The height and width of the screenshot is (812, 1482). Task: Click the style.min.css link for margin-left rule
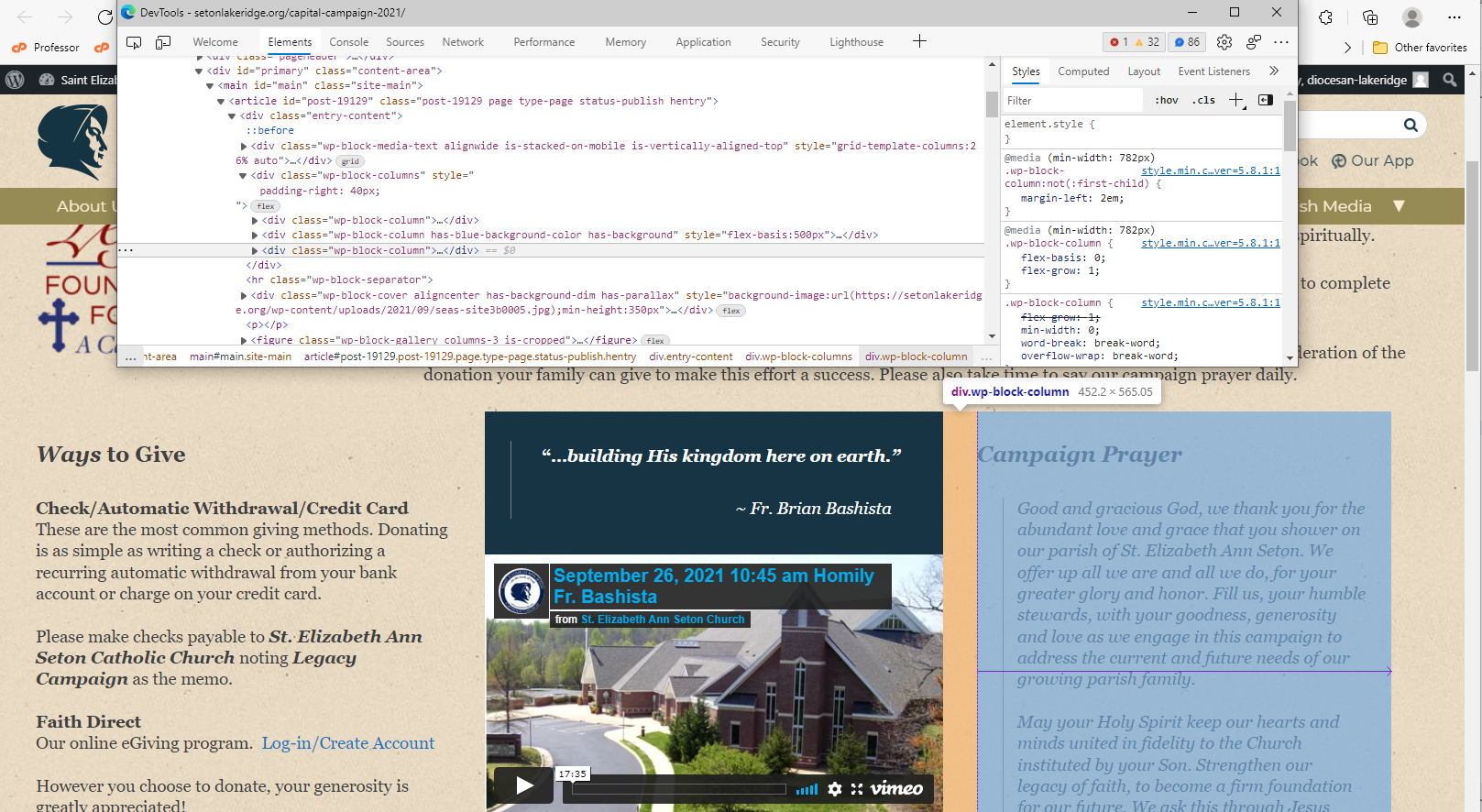point(1210,170)
